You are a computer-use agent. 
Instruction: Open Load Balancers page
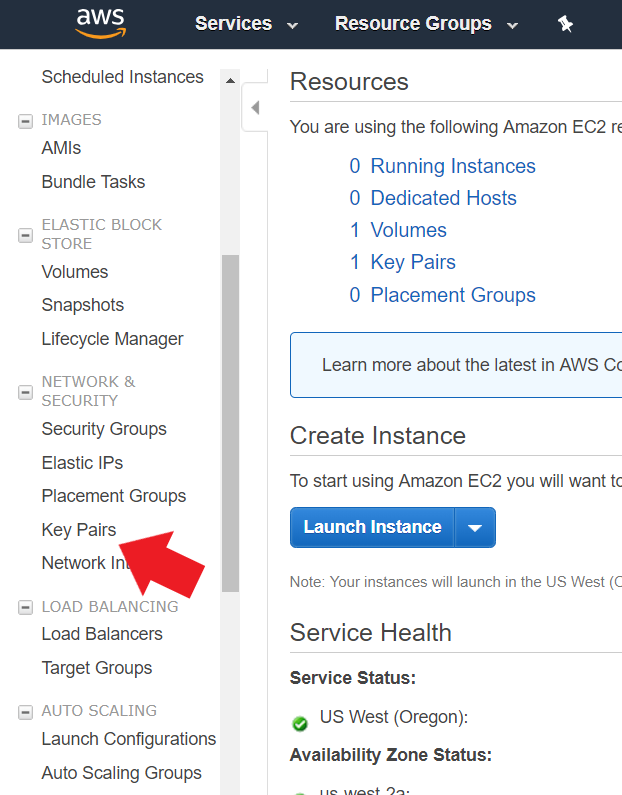click(102, 634)
